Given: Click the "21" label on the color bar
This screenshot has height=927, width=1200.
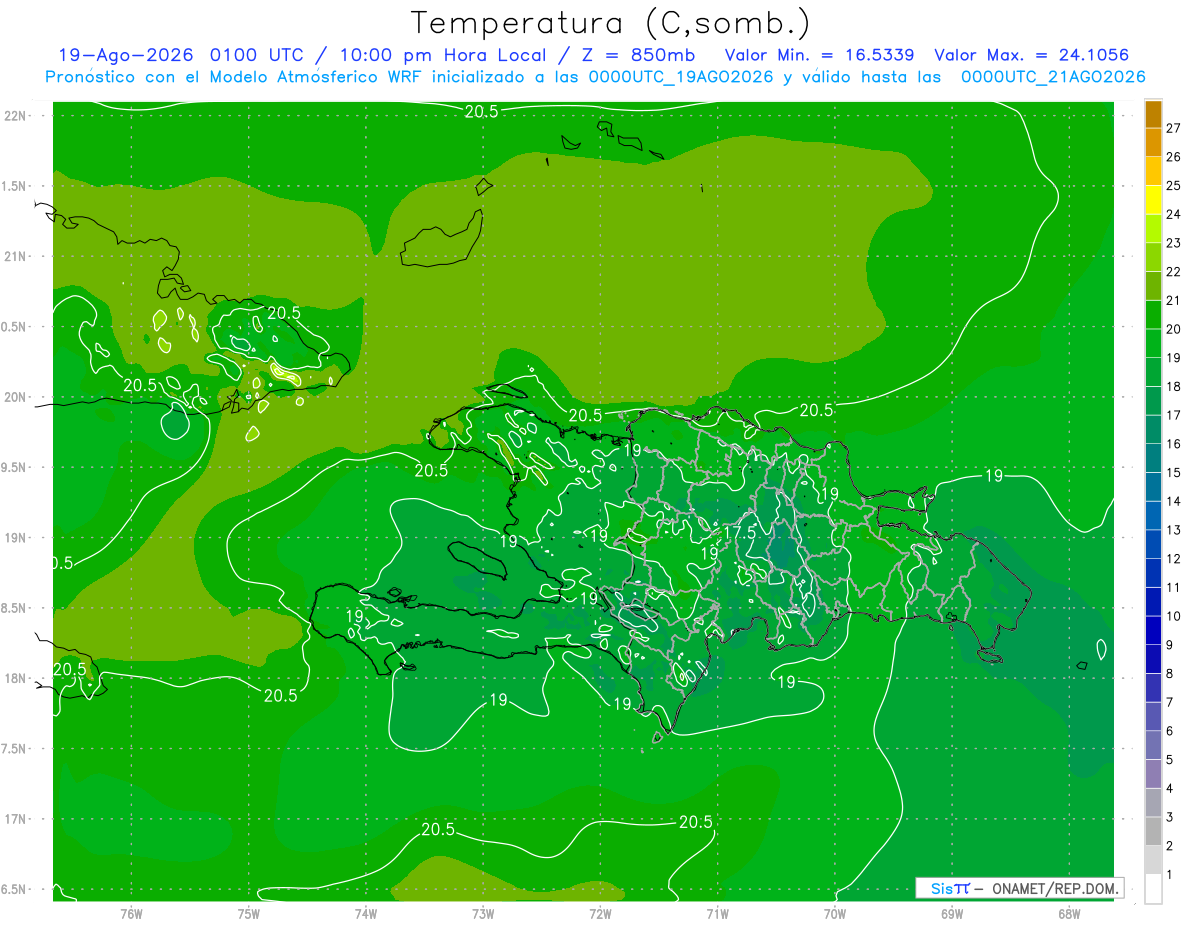Looking at the screenshot, I should click(x=1174, y=300).
